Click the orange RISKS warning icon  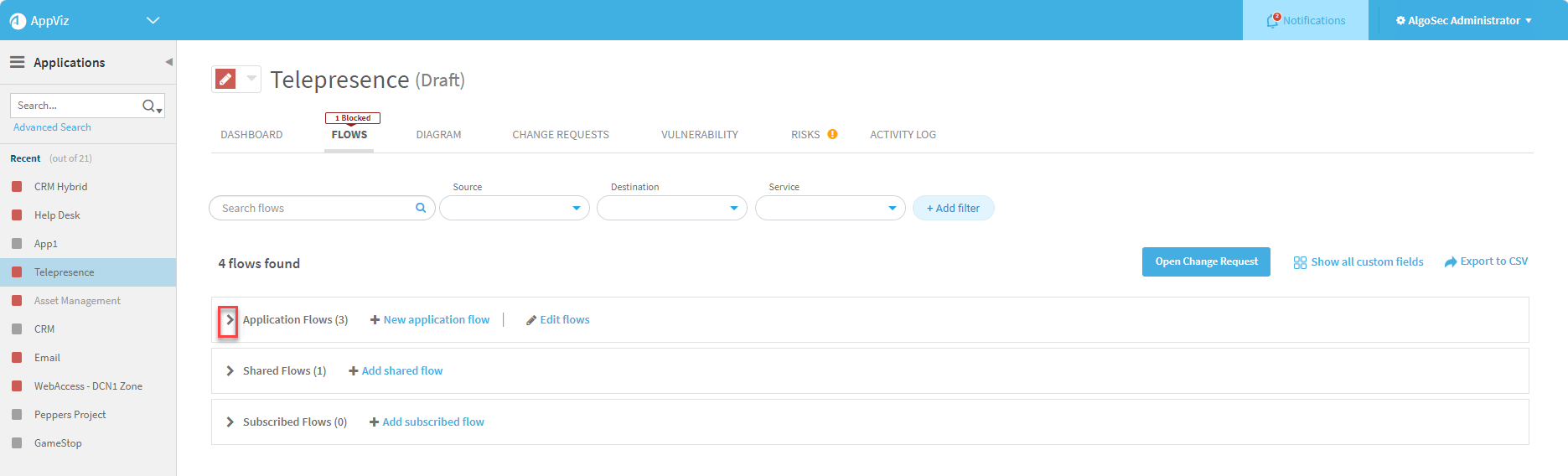[832, 134]
